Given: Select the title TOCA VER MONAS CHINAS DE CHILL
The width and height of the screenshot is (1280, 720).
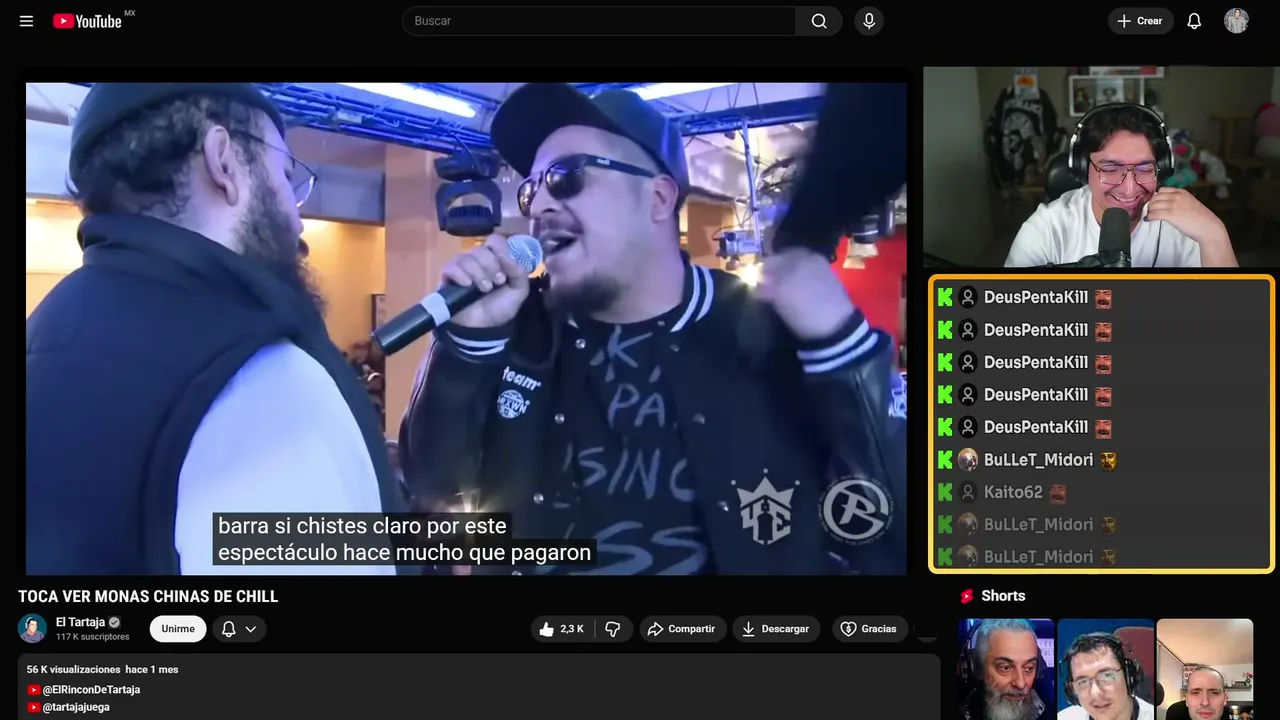Looking at the screenshot, I should pos(148,597).
